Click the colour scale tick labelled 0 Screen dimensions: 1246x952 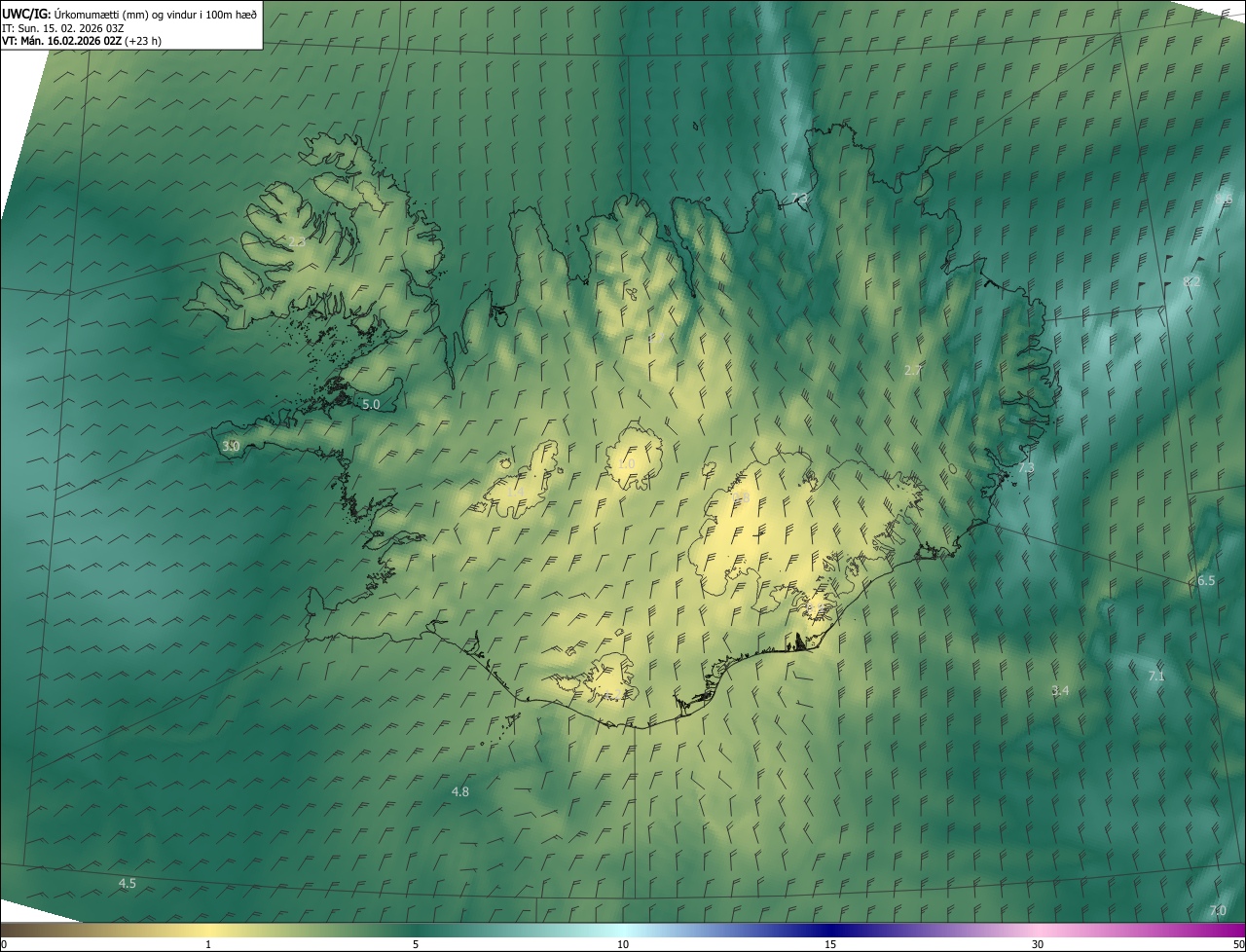tap(4, 944)
